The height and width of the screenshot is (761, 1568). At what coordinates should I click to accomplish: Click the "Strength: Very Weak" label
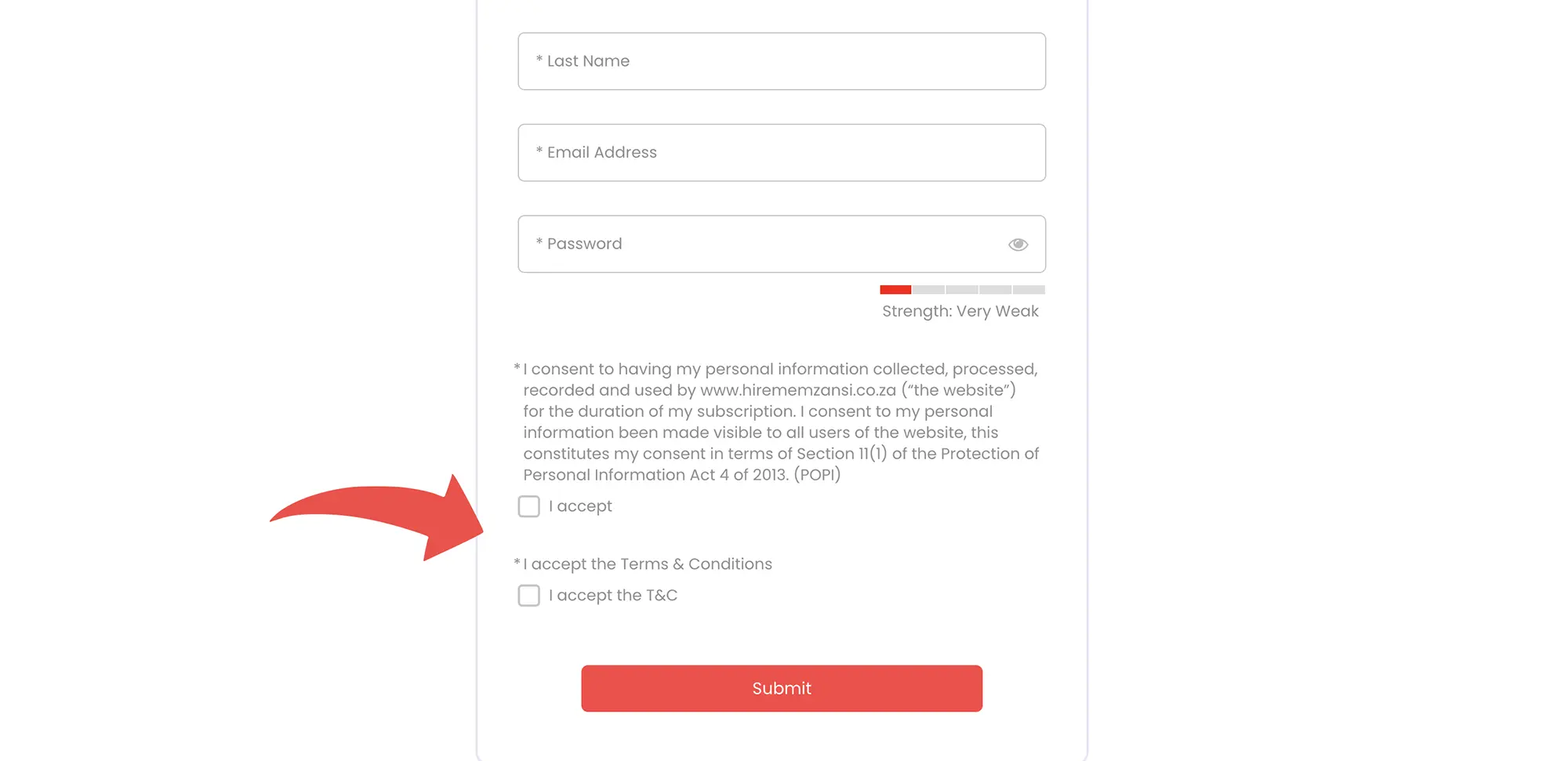coord(960,311)
